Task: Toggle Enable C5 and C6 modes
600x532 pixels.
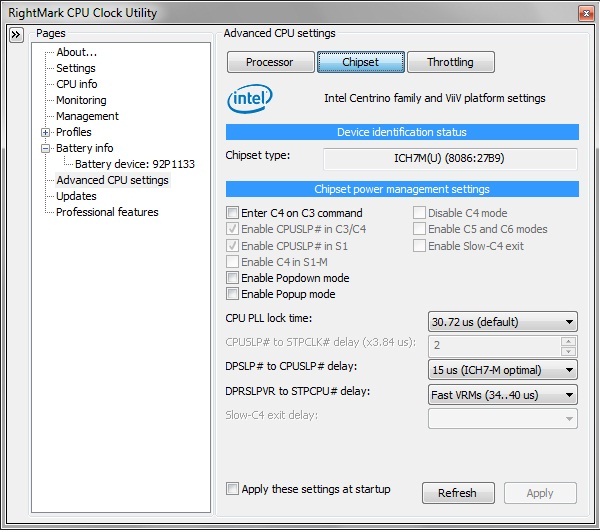Action: click(419, 229)
